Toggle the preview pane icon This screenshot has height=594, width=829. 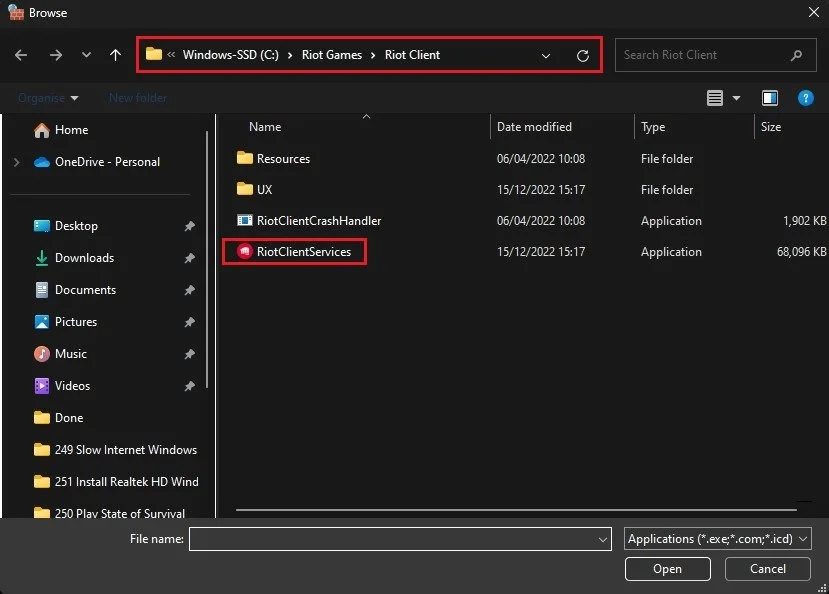pos(769,98)
